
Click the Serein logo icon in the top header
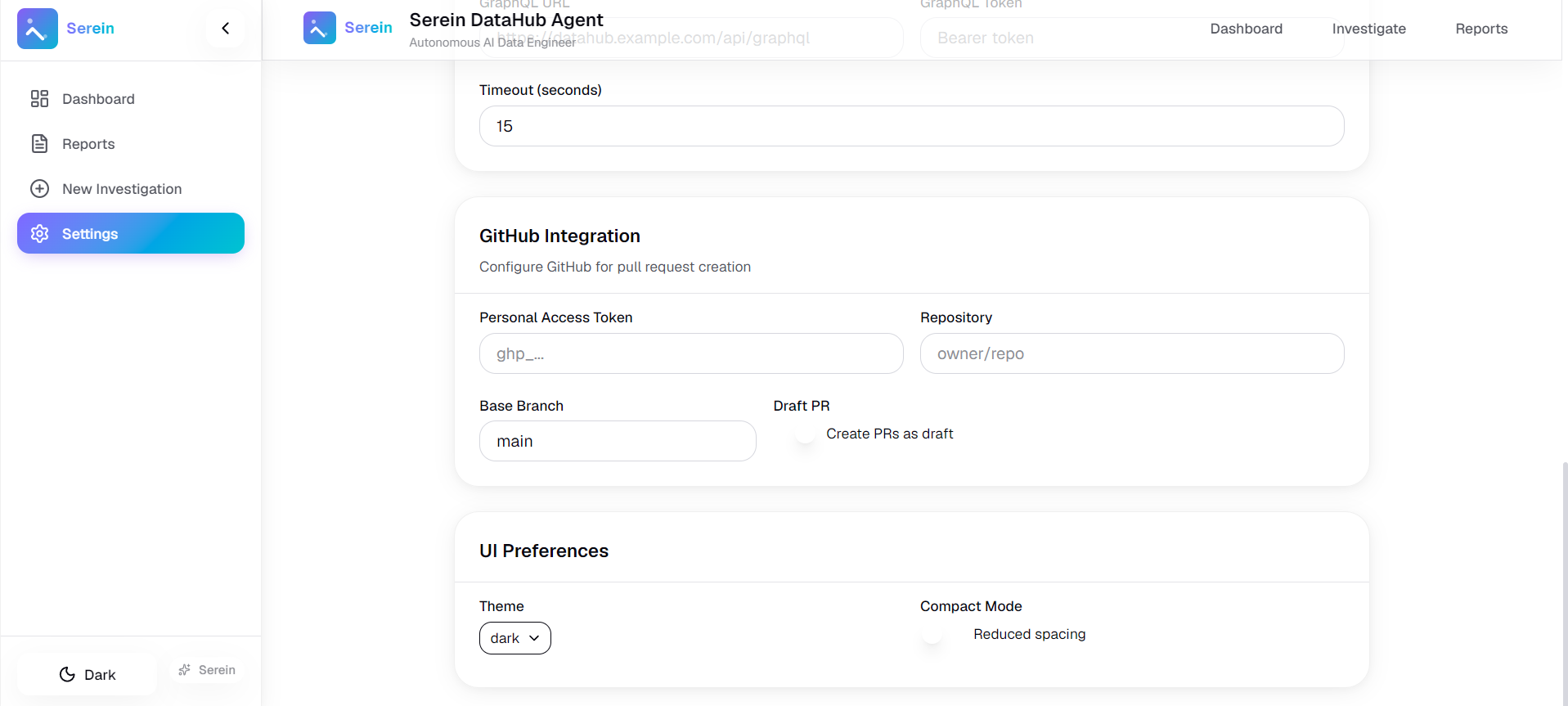[x=320, y=28]
